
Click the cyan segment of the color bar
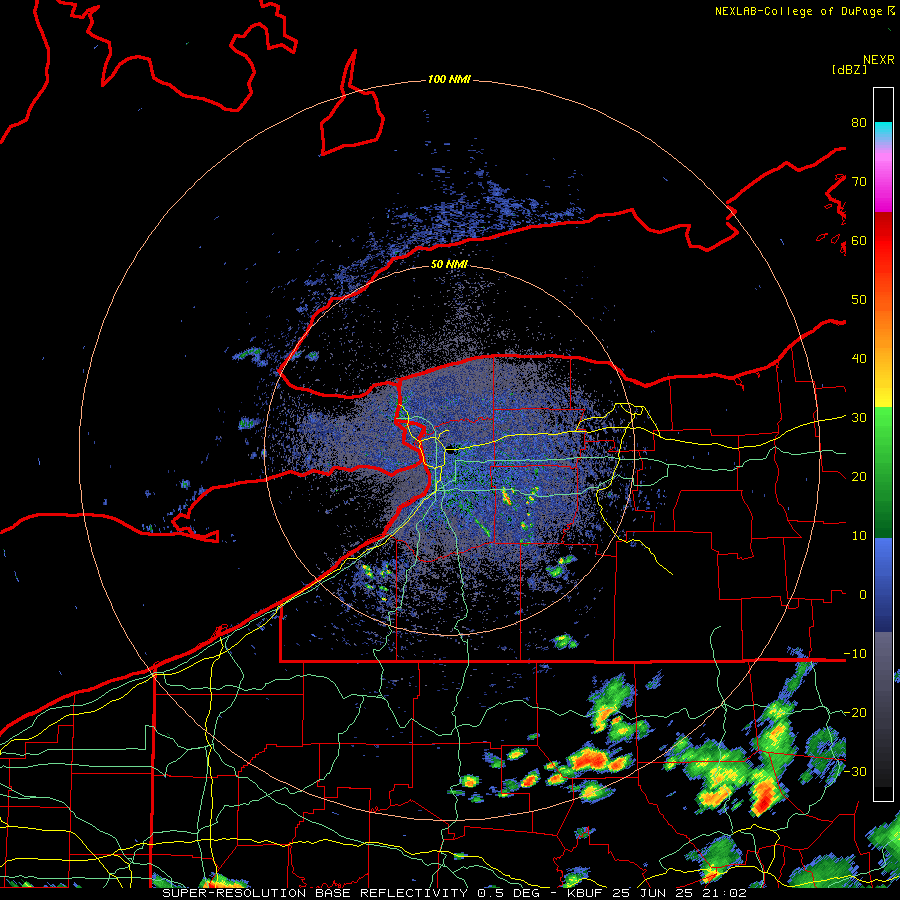[883, 131]
